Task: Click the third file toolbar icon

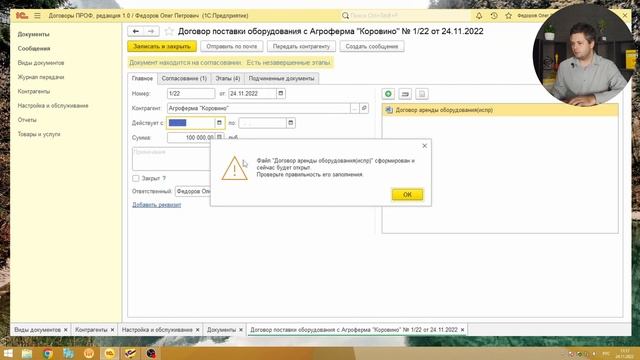Action: (422, 94)
